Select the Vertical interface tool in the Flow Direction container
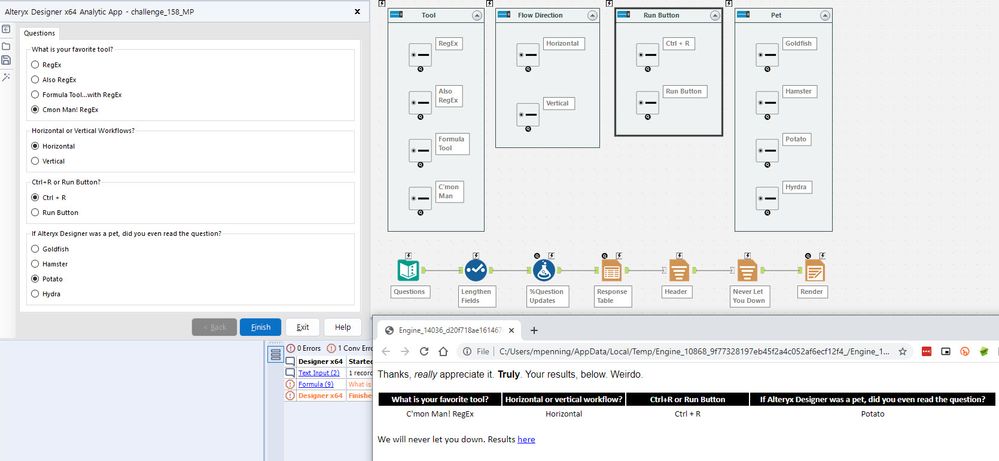The width and height of the screenshot is (999, 461). coord(528,115)
